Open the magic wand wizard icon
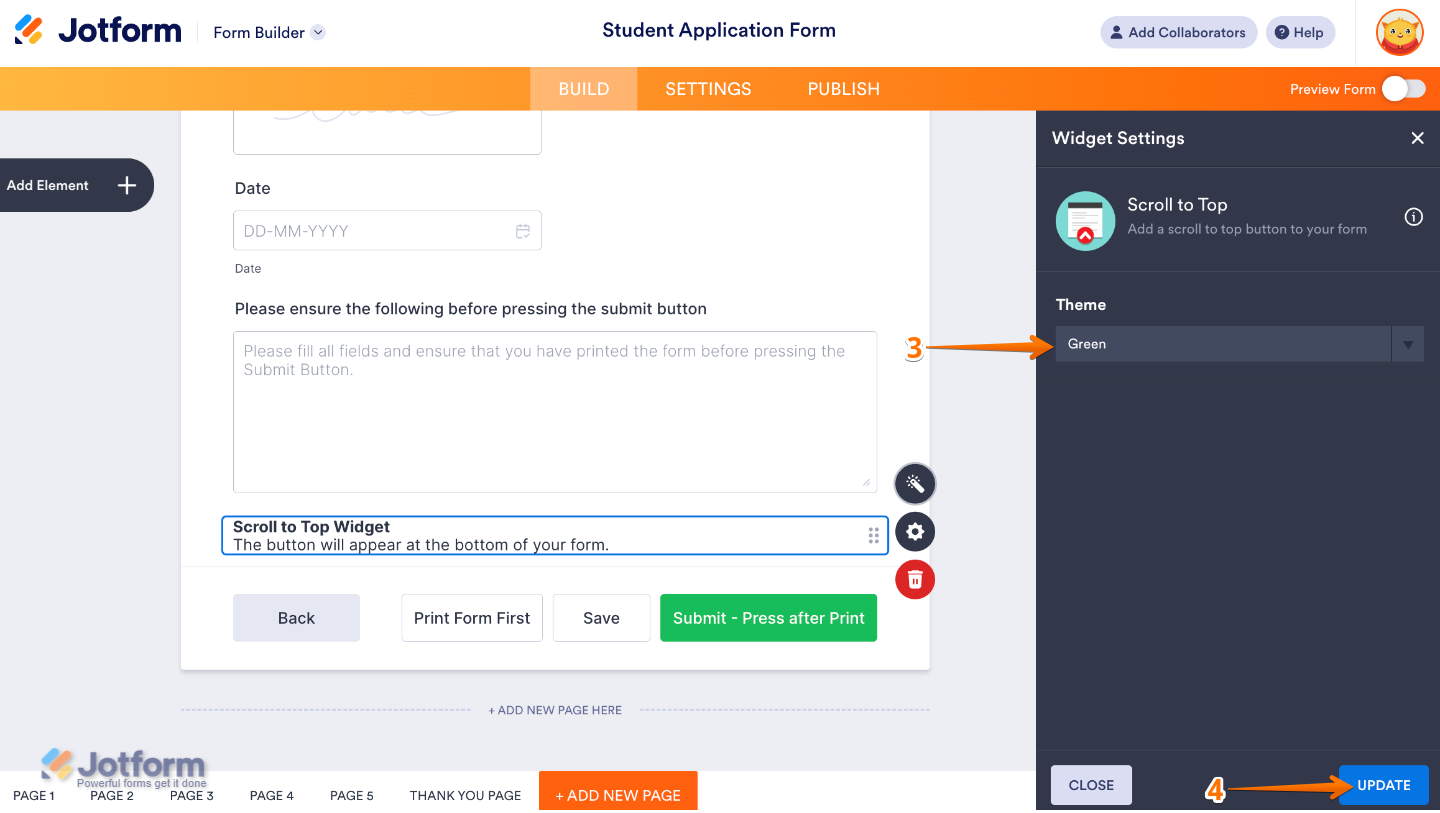The image size is (1440, 813). (914, 483)
